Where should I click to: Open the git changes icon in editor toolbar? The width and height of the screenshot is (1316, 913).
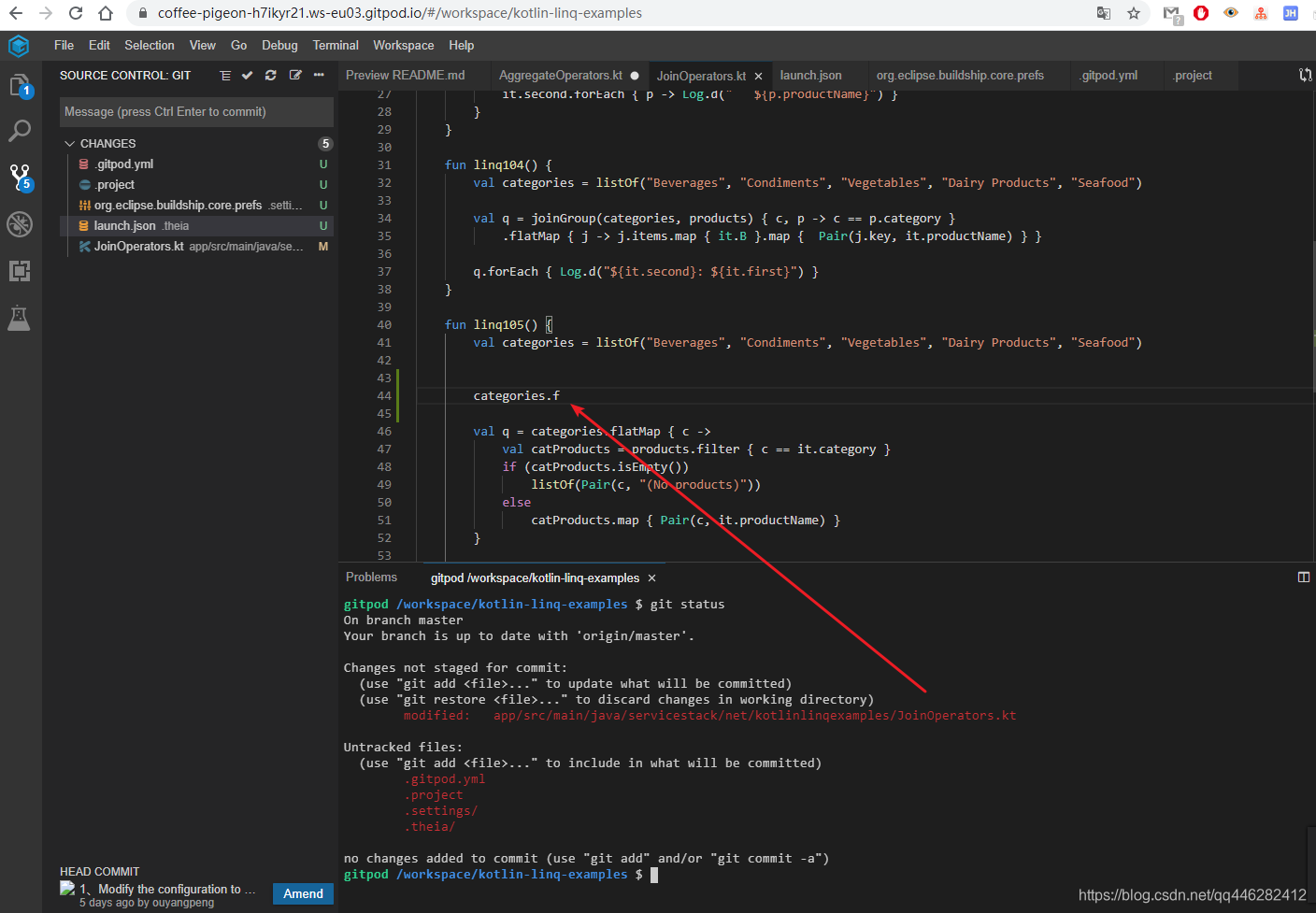(1305, 76)
